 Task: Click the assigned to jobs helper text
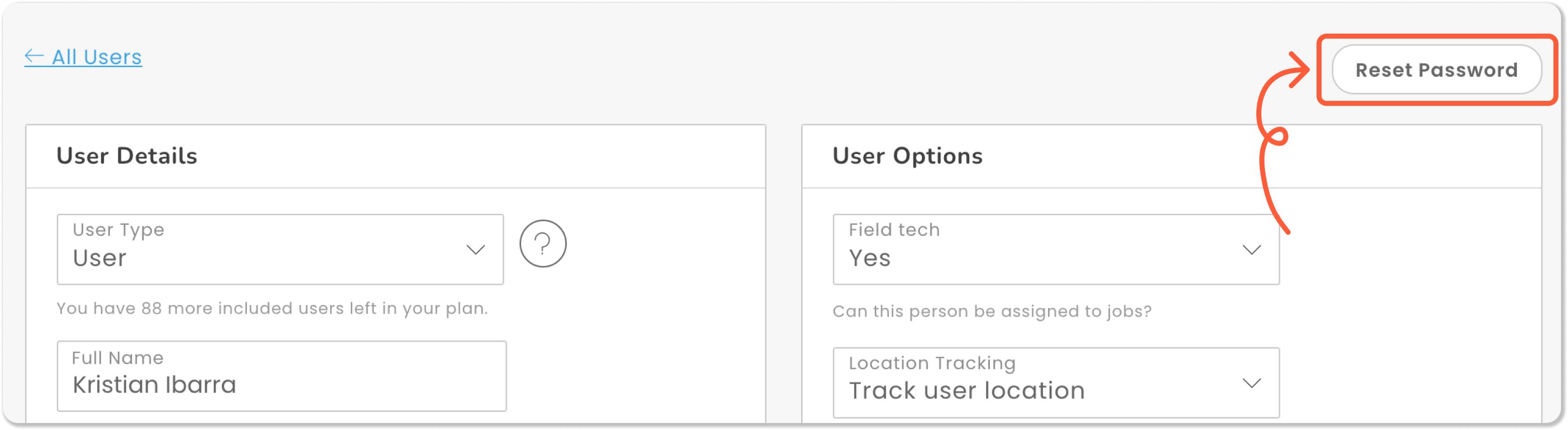(992, 312)
